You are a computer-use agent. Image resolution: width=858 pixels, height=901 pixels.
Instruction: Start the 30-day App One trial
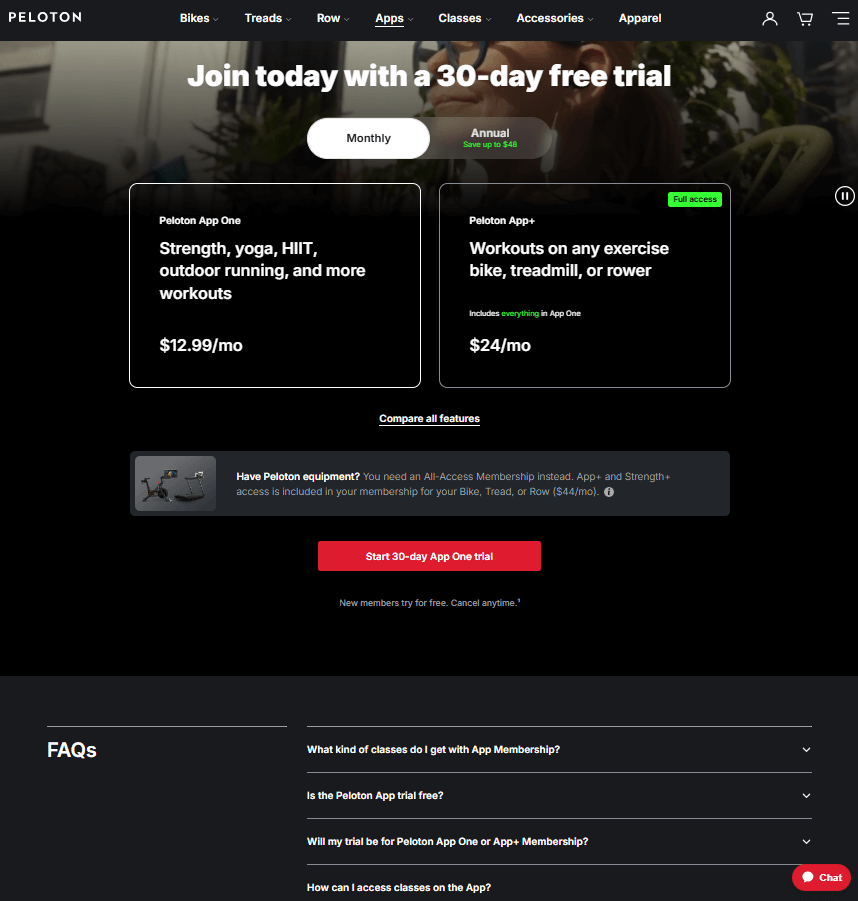tap(429, 556)
